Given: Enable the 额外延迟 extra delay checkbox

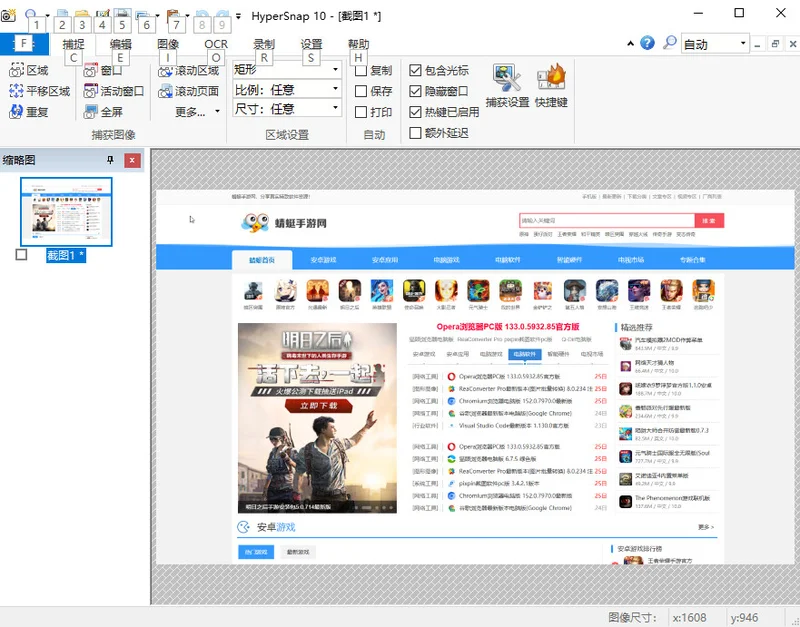Looking at the screenshot, I should (415, 133).
